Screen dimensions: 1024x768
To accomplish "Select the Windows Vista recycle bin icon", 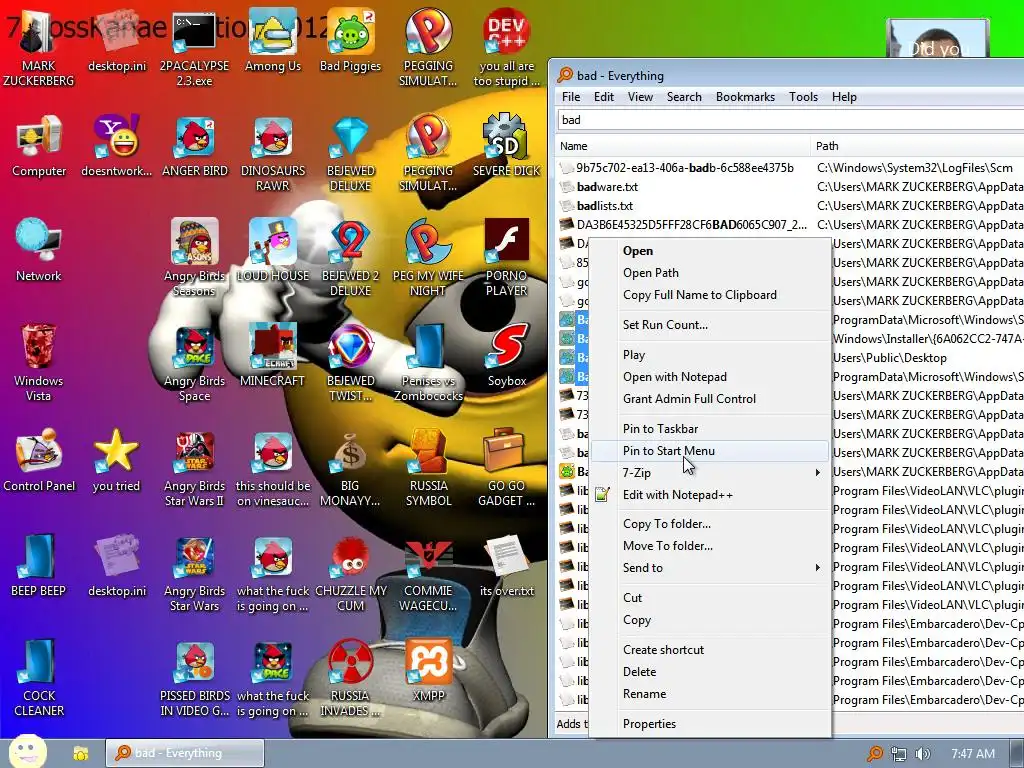I will pos(39,364).
